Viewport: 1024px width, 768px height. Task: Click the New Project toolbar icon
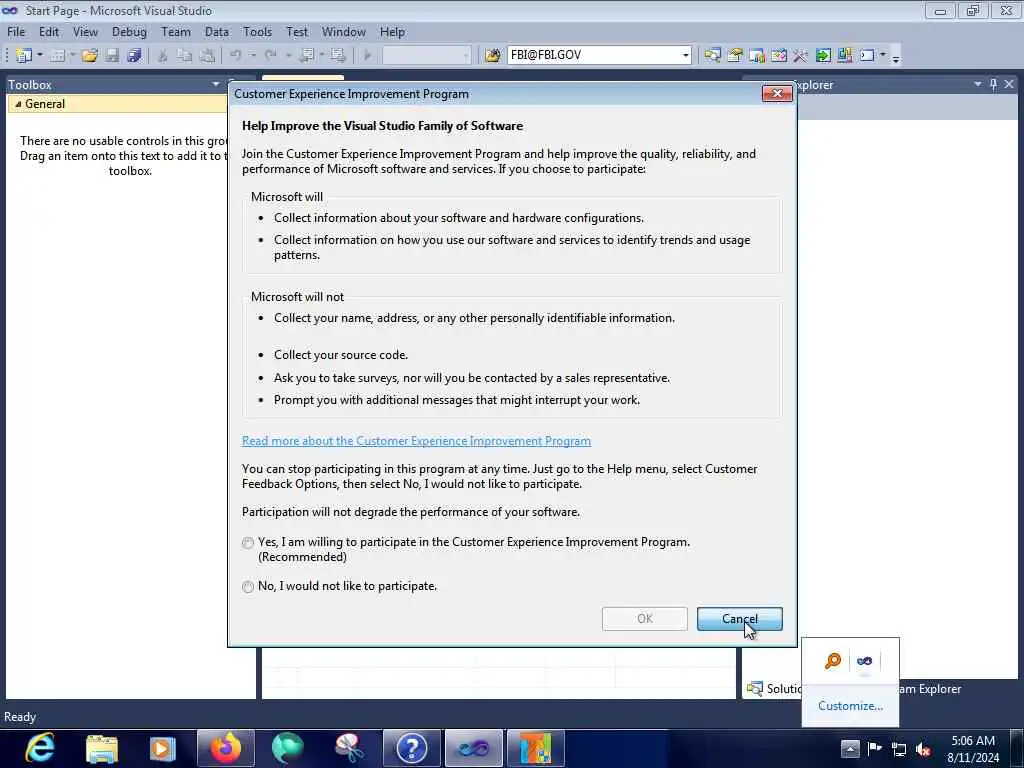(x=24, y=56)
